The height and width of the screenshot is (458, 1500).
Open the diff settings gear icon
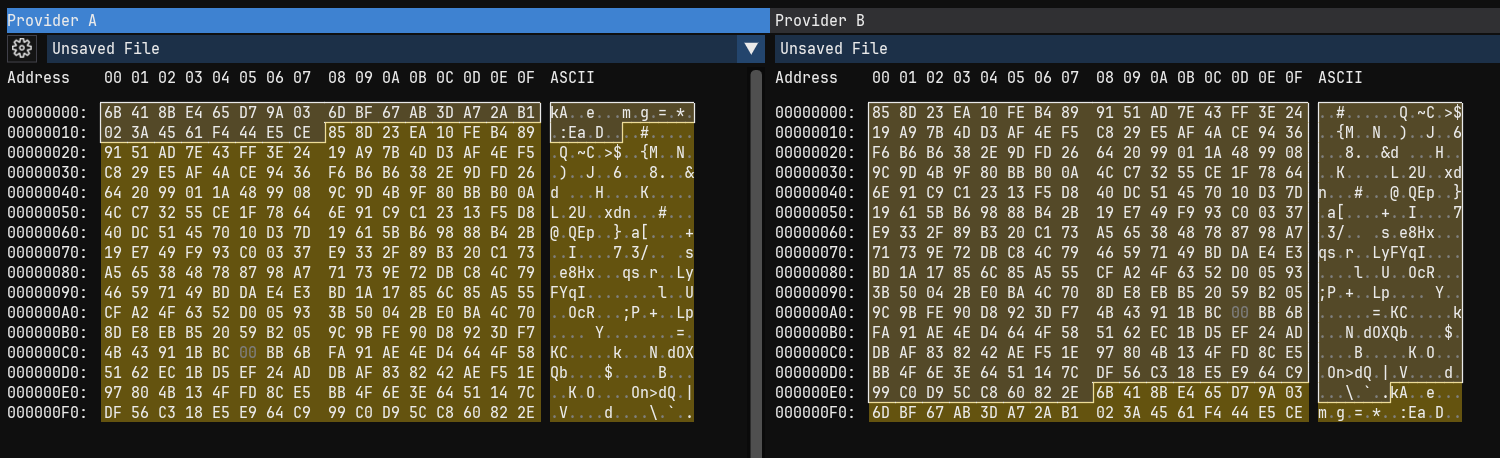coord(22,48)
